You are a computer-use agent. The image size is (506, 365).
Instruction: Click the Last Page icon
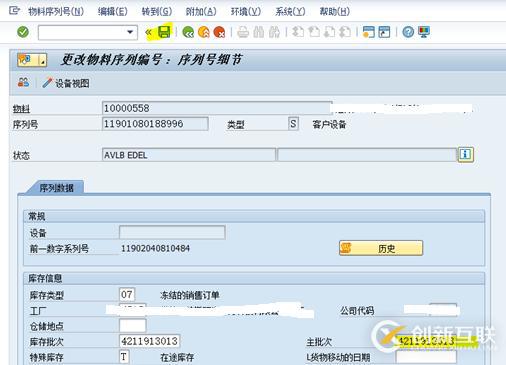pos(345,32)
